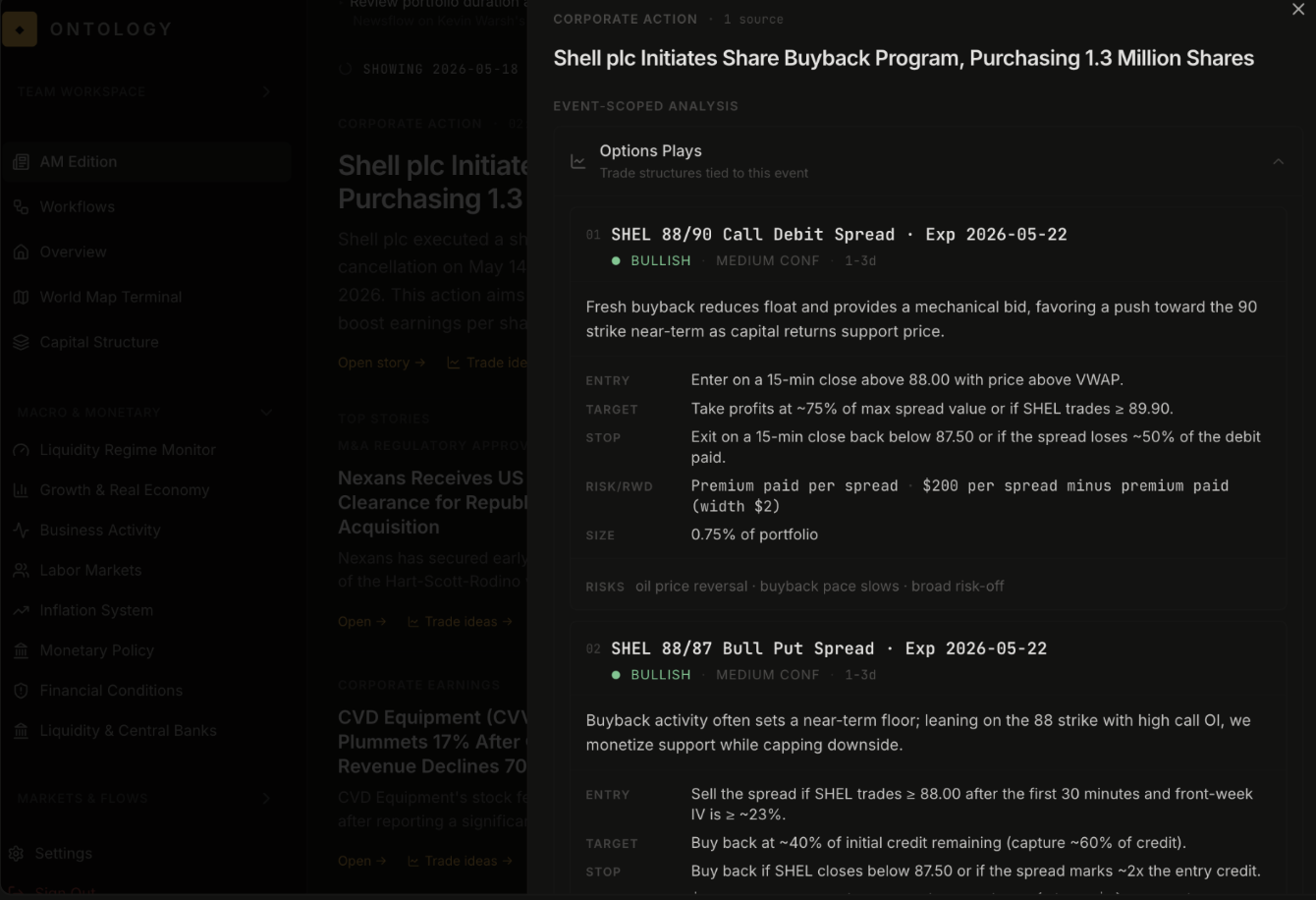This screenshot has width=1316, height=900.
Task: Select the Capital Structure layers icon
Action: tap(21, 343)
